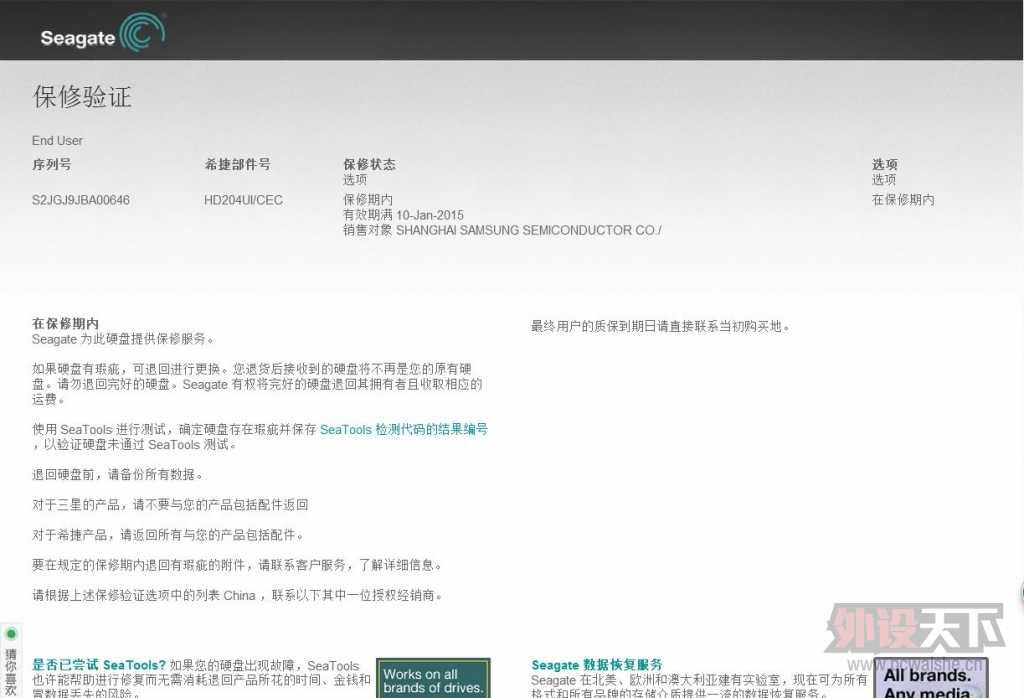
Task: Click the bold 在保修期内 section heading
Action: 65,323
